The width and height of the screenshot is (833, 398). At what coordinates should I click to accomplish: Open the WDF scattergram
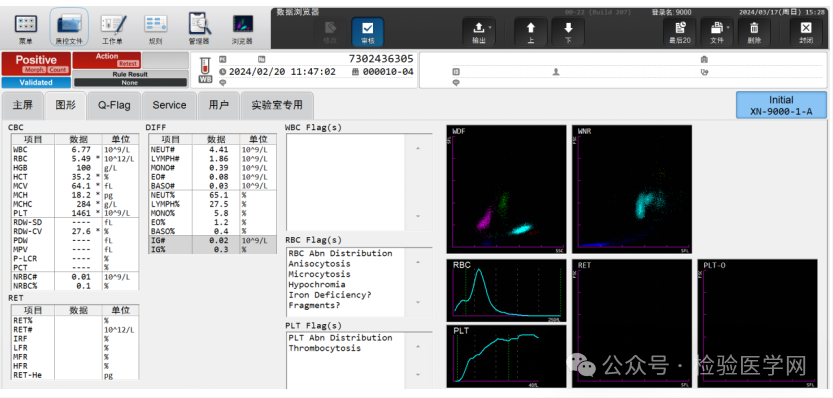(x=506, y=189)
